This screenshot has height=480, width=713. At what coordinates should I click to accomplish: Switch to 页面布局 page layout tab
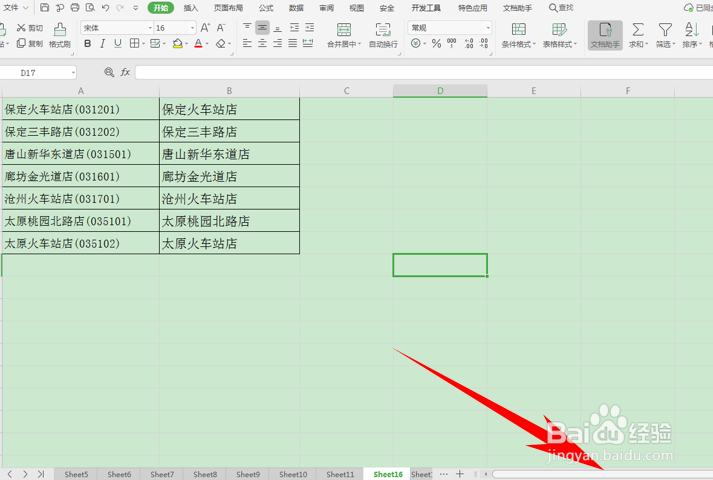click(x=228, y=8)
